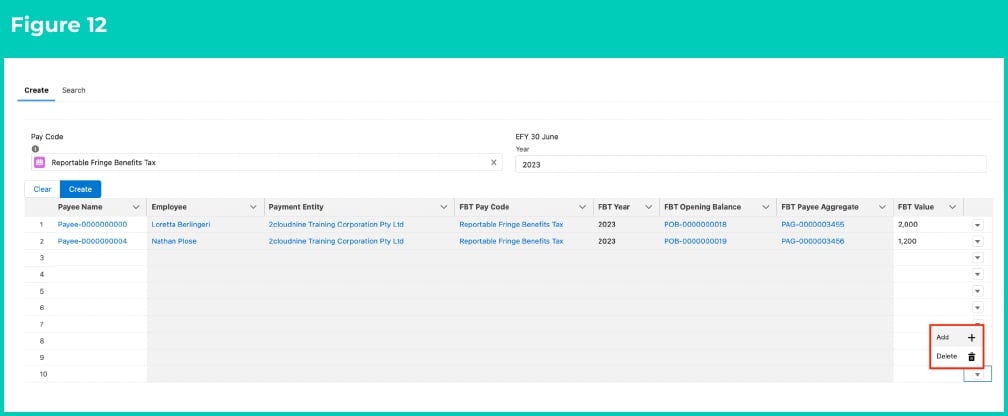Select the FBT Value cell 2,000

click(x=928, y=224)
